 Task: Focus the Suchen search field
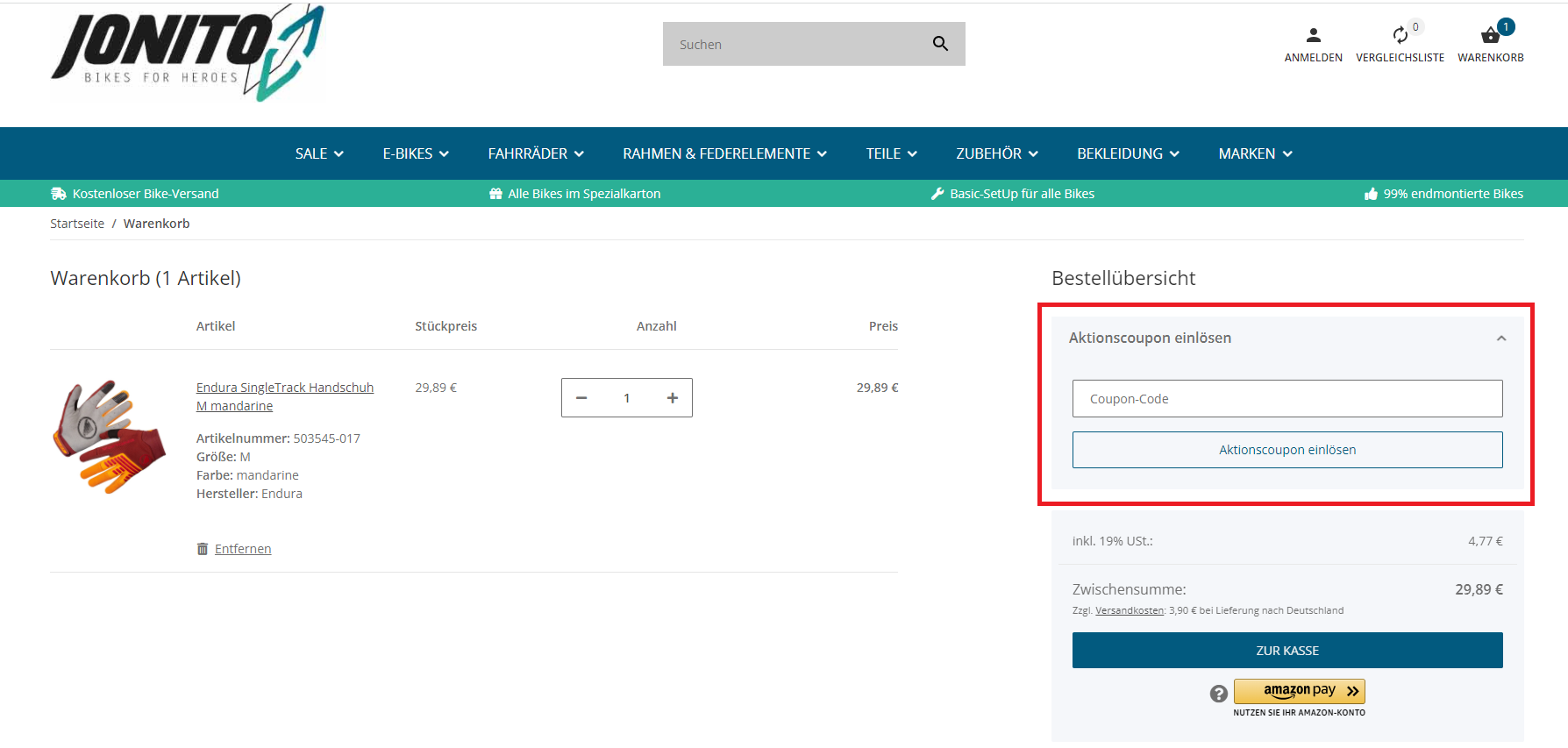click(x=796, y=44)
